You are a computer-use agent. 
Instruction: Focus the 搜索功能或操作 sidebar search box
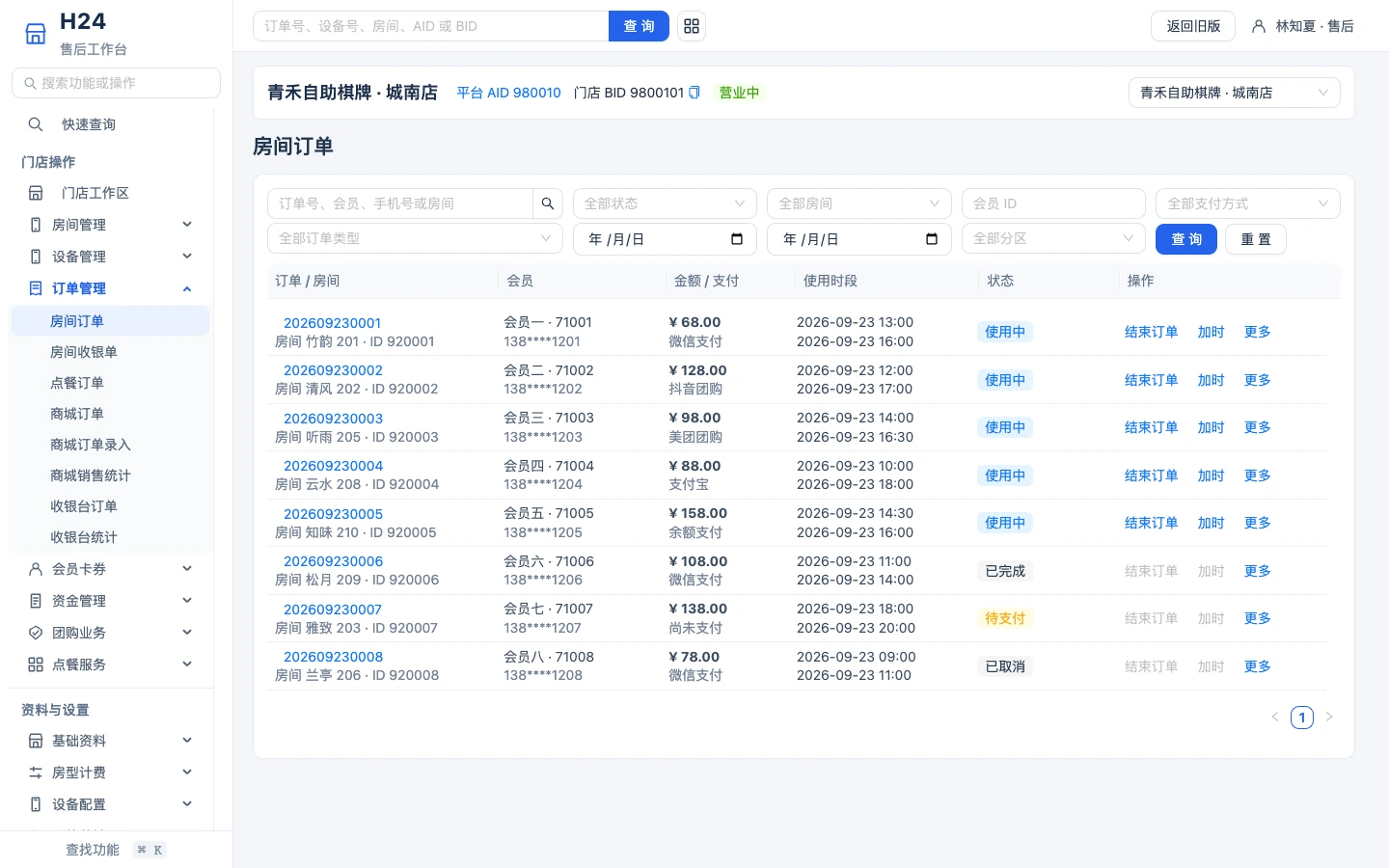click(116, 83)
